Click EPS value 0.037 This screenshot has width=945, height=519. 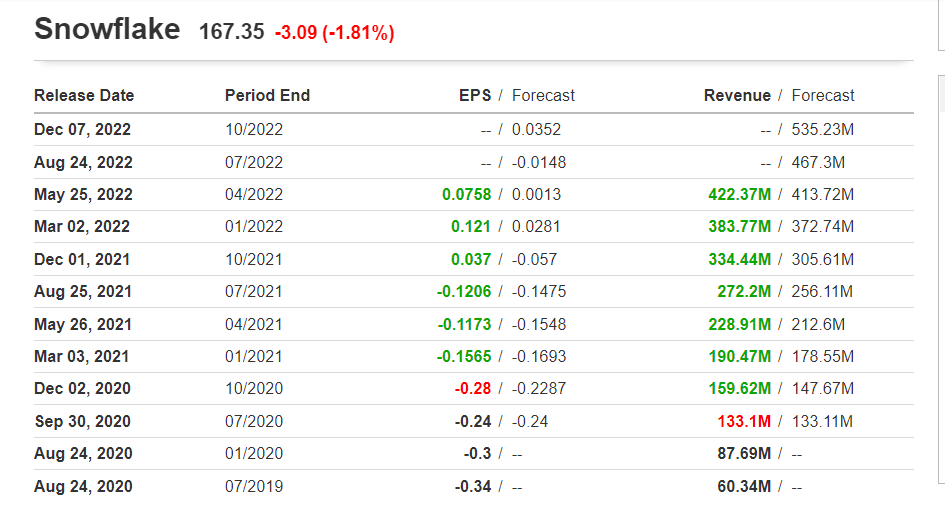point(471,260)
